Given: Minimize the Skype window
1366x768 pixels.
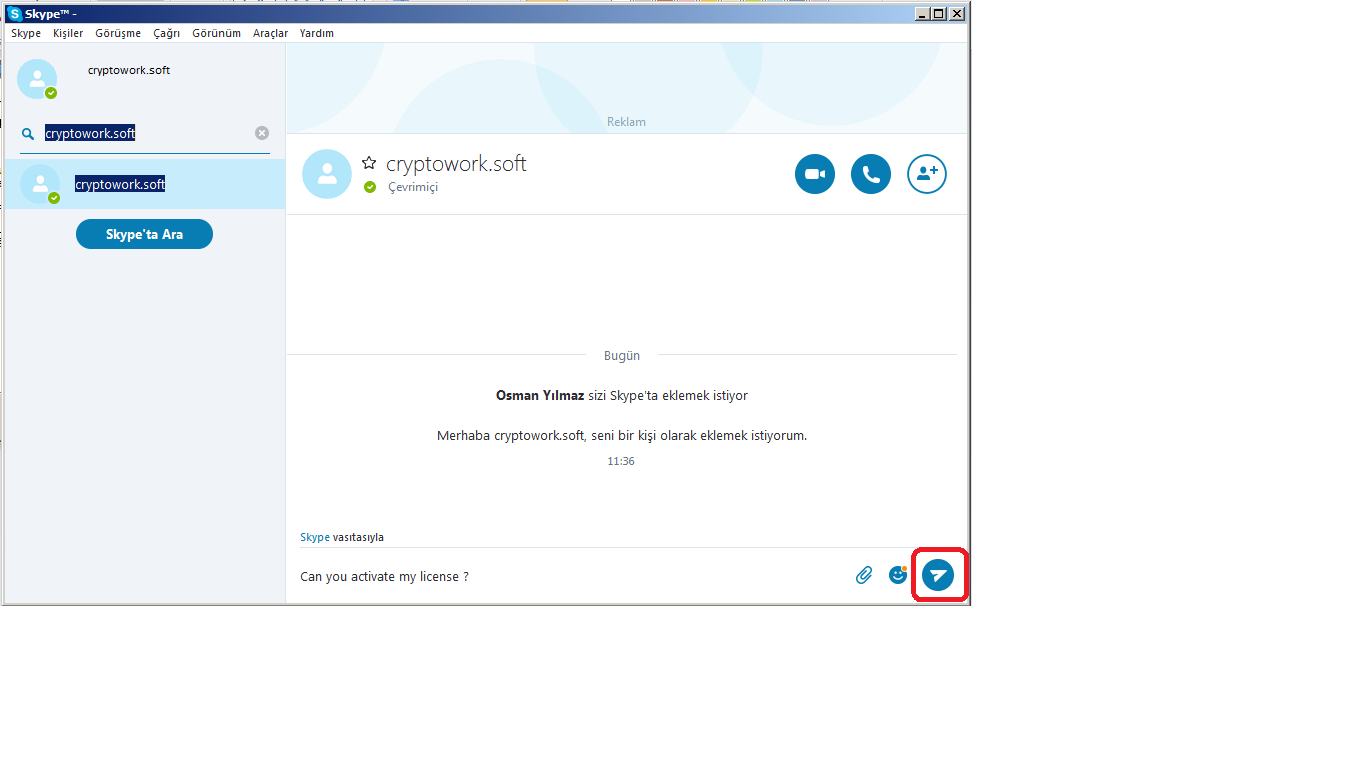Looking at the screenshot, I should pos(923,13).
